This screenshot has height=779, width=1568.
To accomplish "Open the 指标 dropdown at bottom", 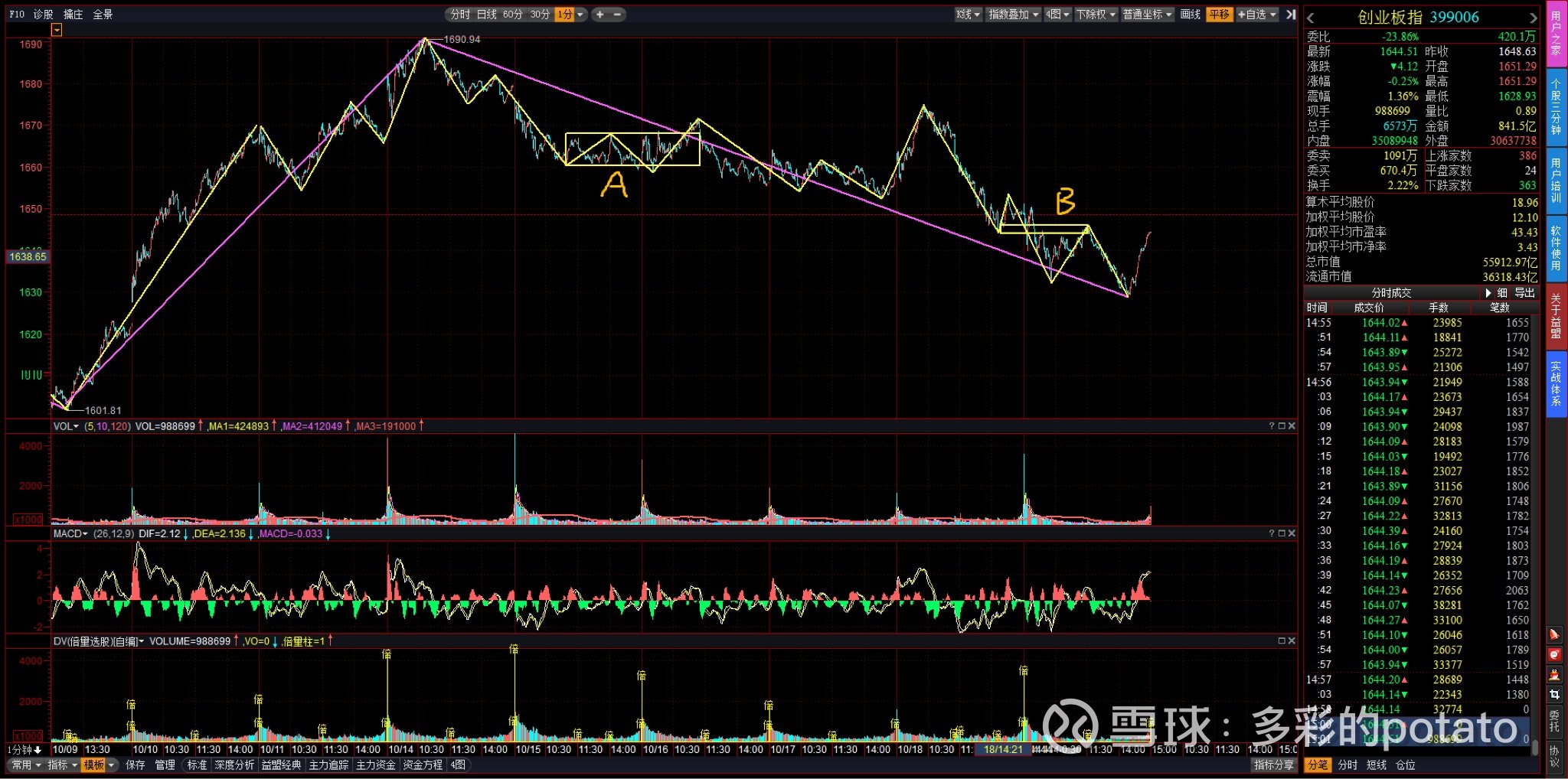I will 63,765.
